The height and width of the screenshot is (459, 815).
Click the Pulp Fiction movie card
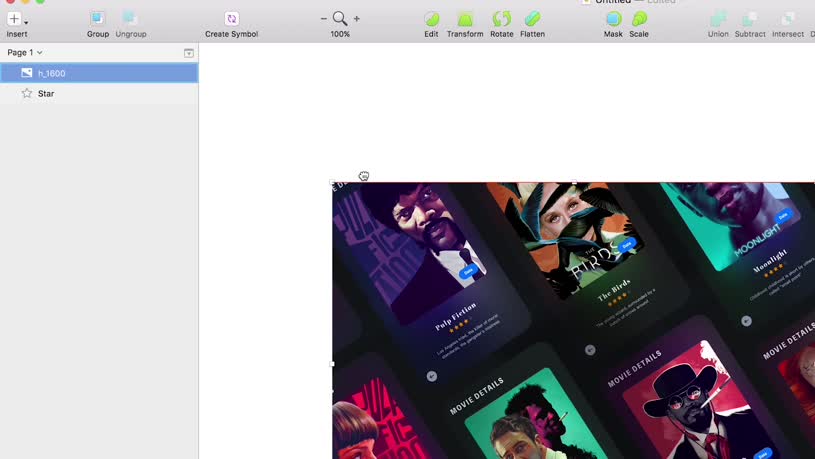[x=431, y=276]
